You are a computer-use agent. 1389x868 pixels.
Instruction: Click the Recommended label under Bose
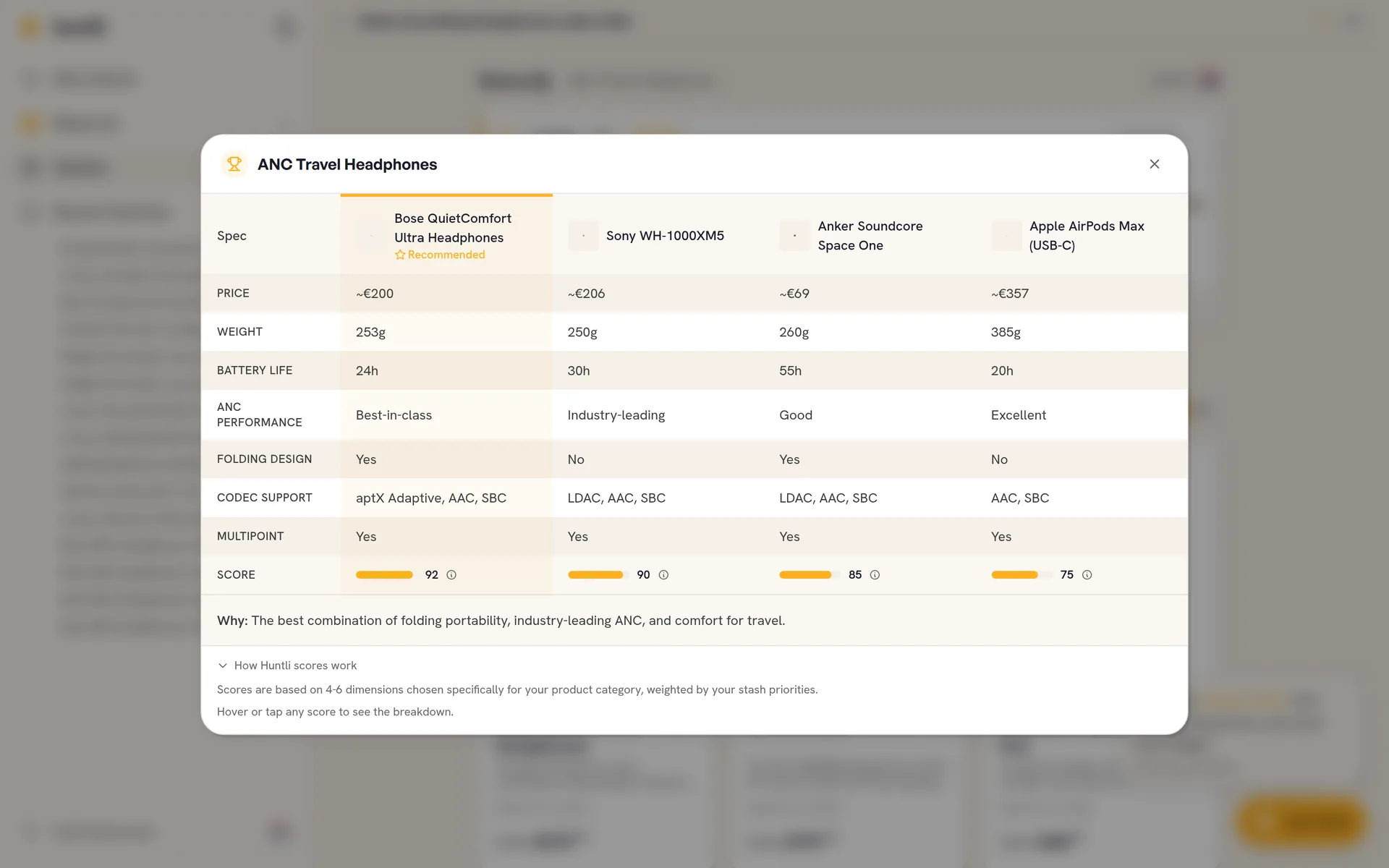[446, 255]
